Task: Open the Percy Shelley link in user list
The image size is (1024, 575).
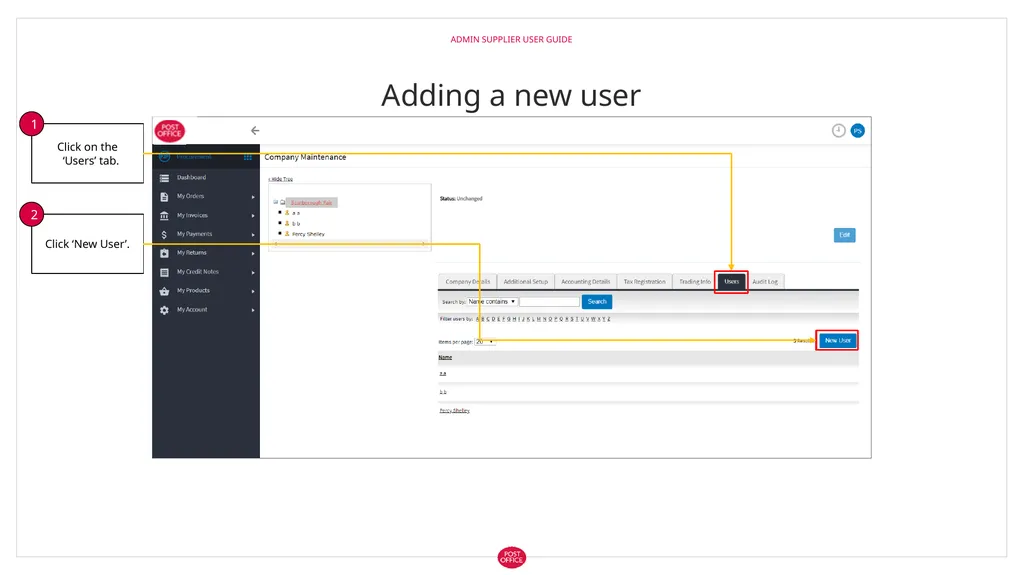Action: tap(455, 411)
